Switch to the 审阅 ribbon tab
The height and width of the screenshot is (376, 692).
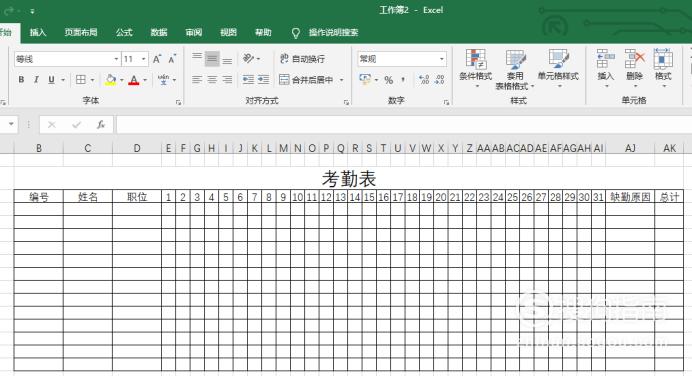pos(194,32)
